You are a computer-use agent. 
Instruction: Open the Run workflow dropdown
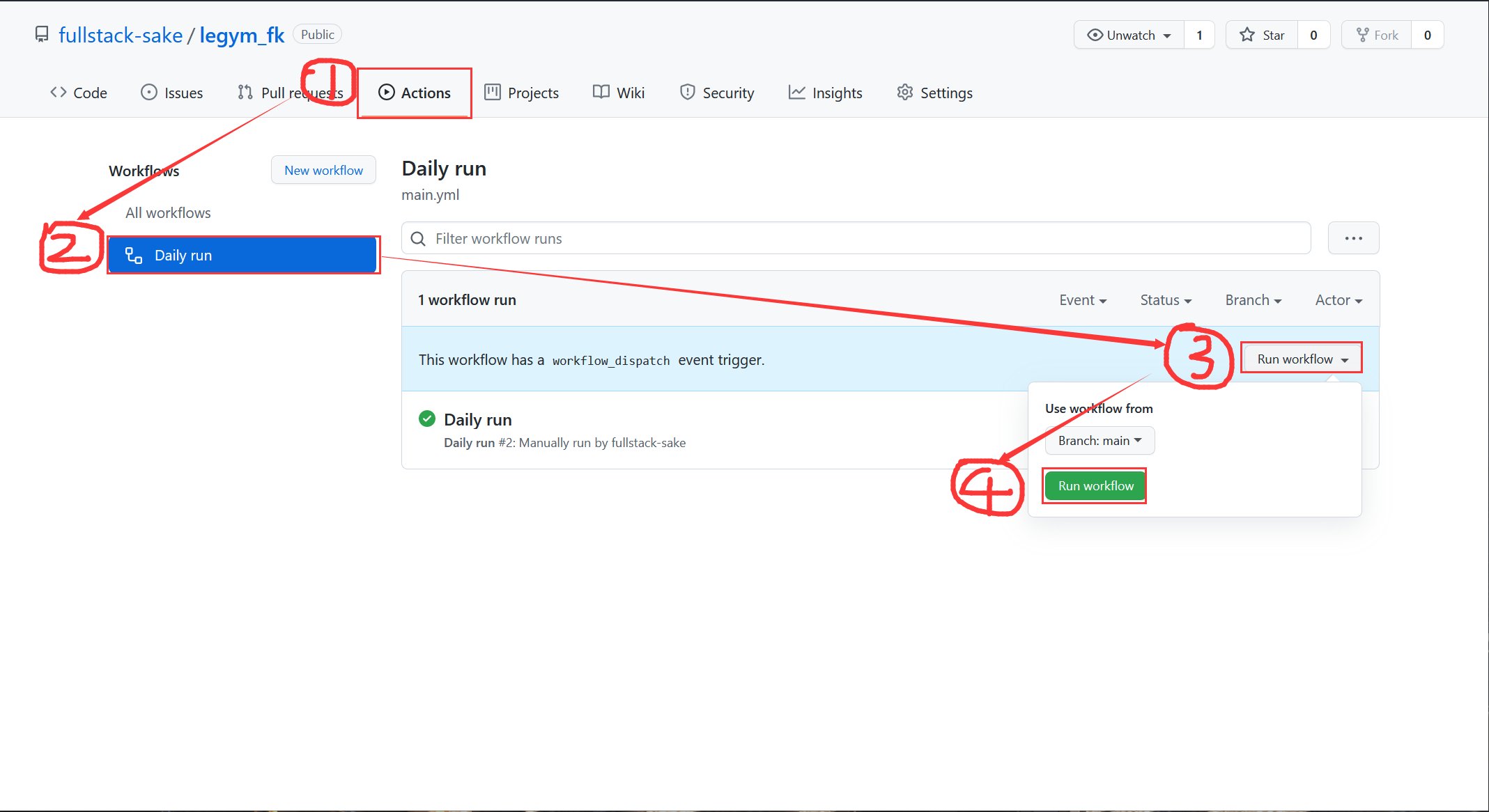point(1302,359)
